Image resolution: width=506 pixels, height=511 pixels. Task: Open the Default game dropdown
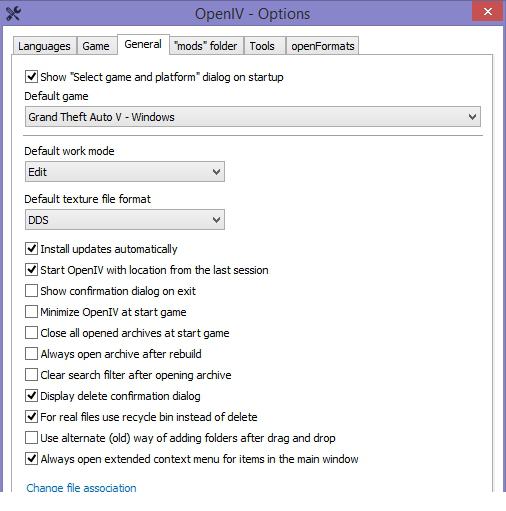click(253, 117)
